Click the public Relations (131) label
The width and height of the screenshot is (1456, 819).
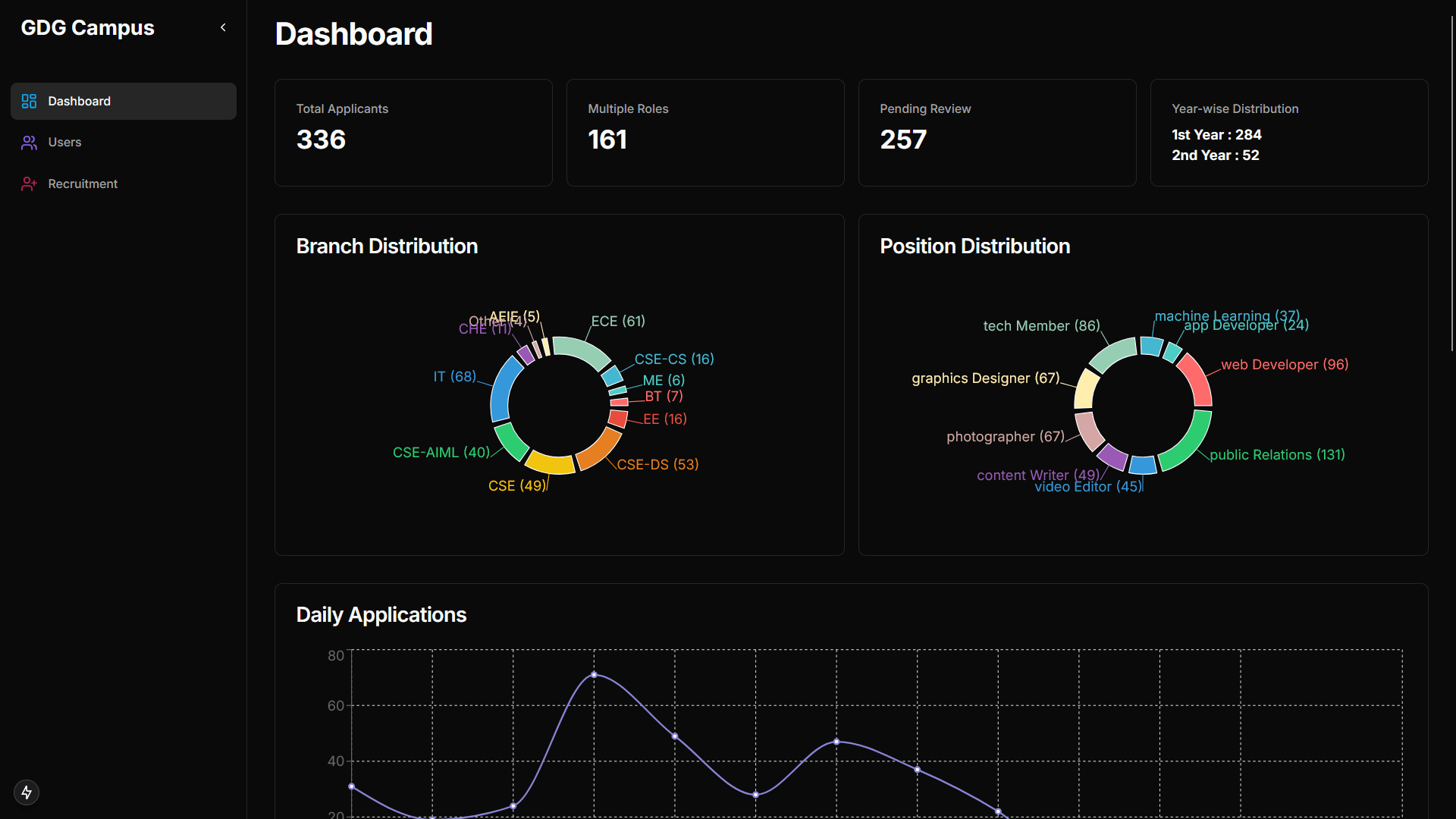click(1277, 455)
